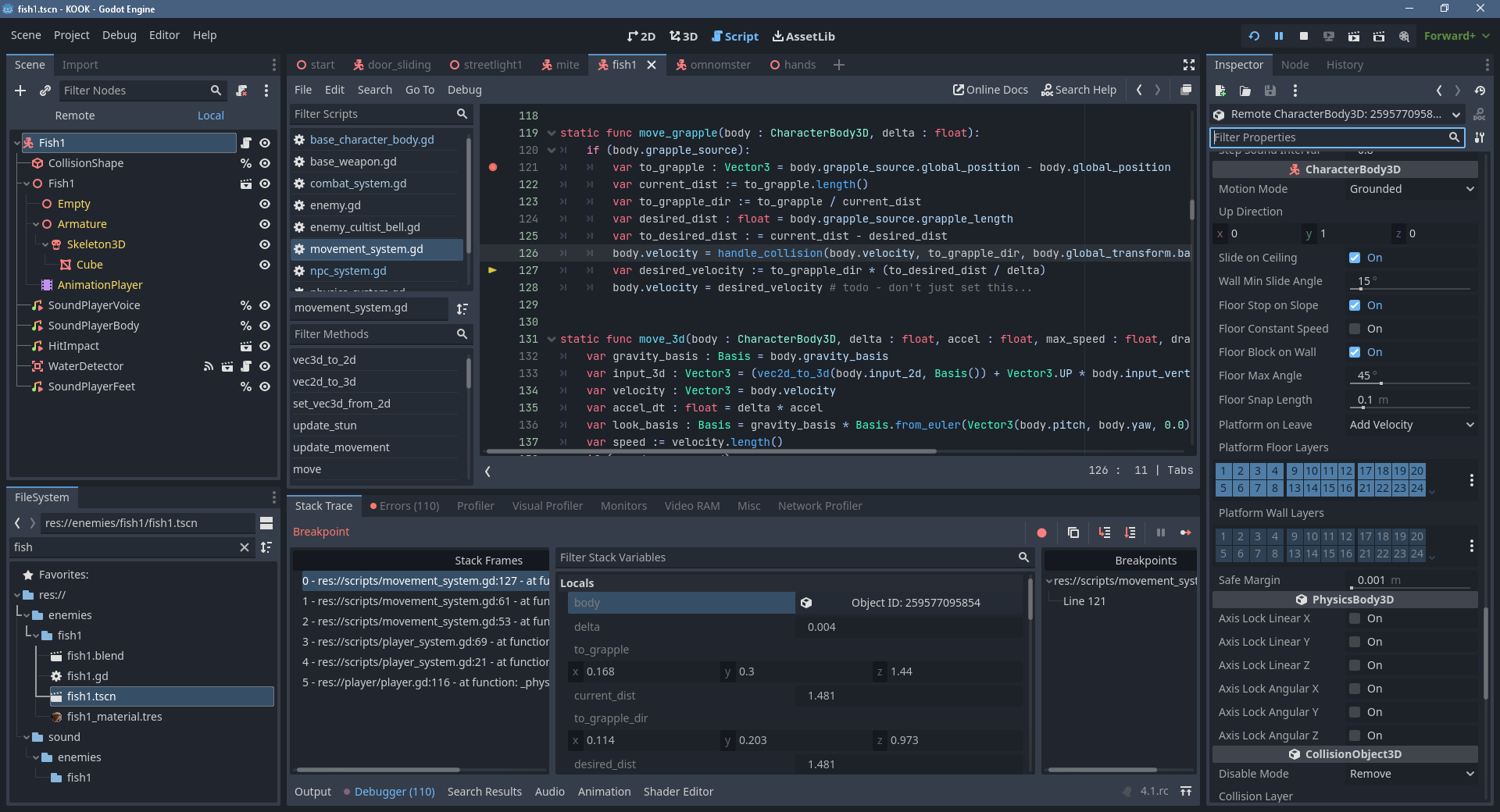Viewport: 1500px width, 812px height.
Task: Open the Platform on Leave dropdown
Action: pos(1411,425)
